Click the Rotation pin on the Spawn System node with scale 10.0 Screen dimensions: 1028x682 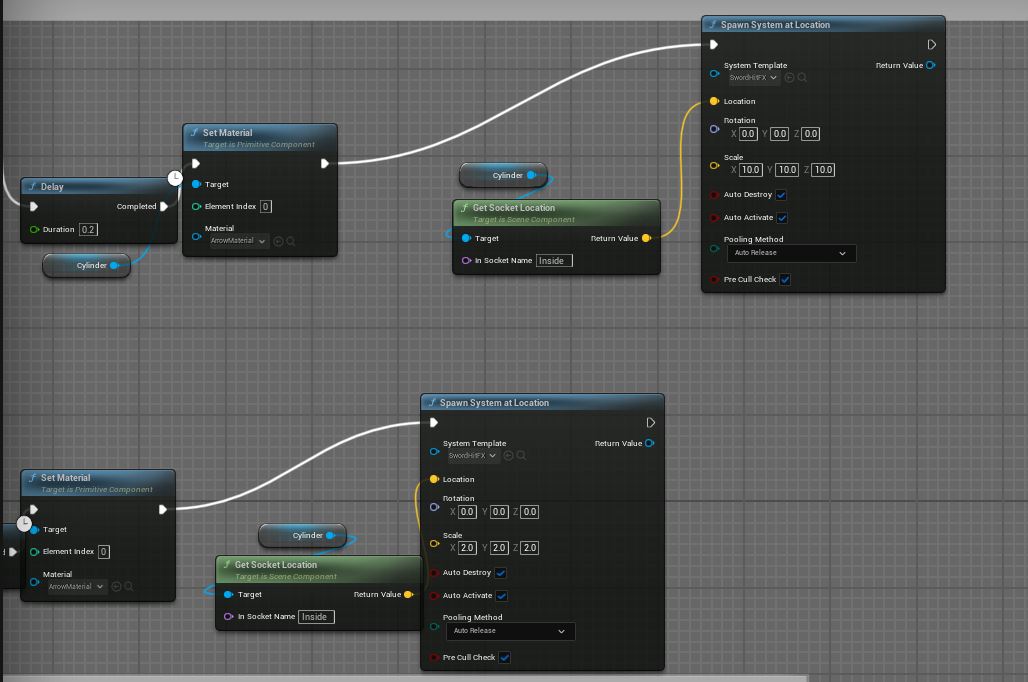[714, 129]
